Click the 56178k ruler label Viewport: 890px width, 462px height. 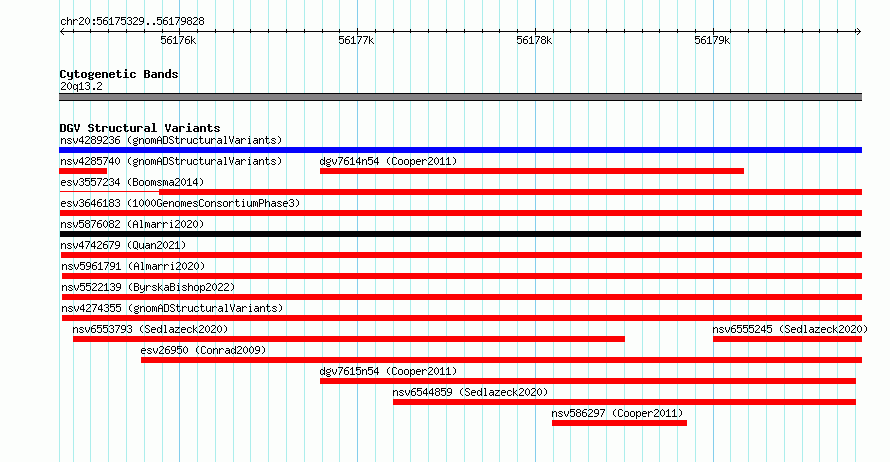pos(534,40)
